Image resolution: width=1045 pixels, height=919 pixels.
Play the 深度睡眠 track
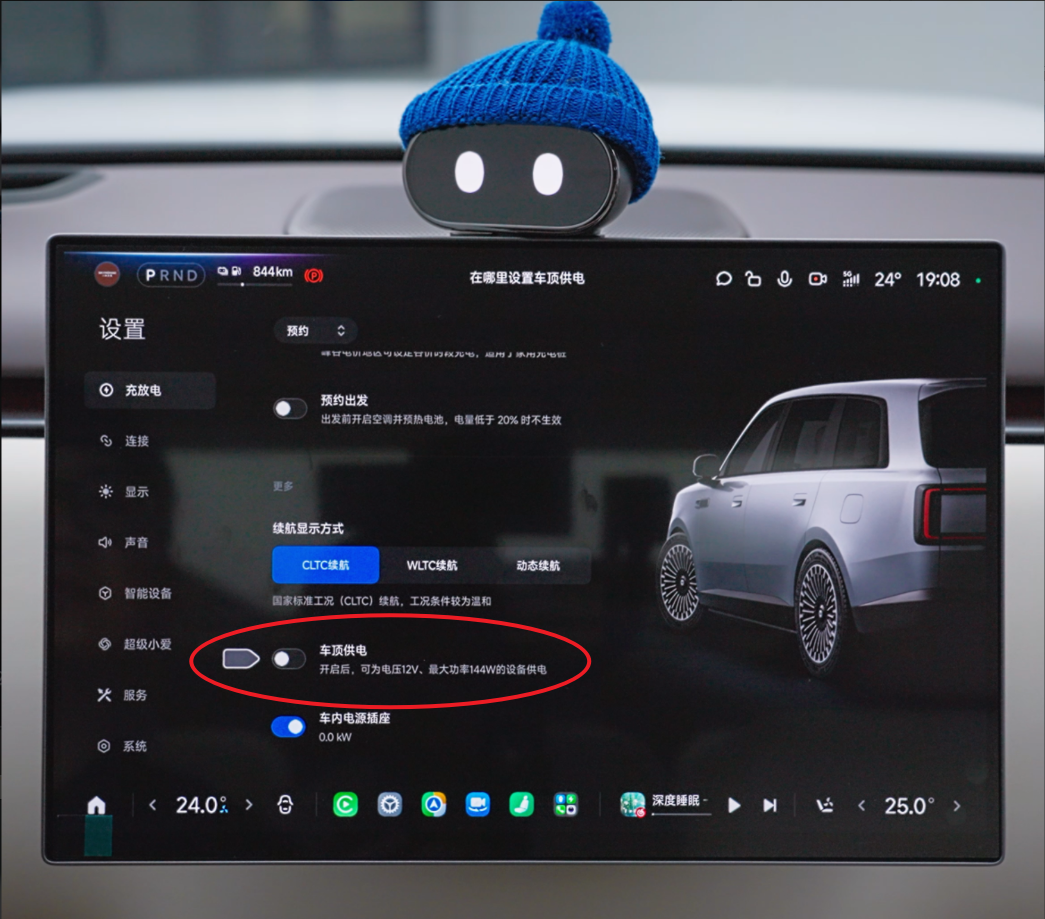click(x=734, y=805)
